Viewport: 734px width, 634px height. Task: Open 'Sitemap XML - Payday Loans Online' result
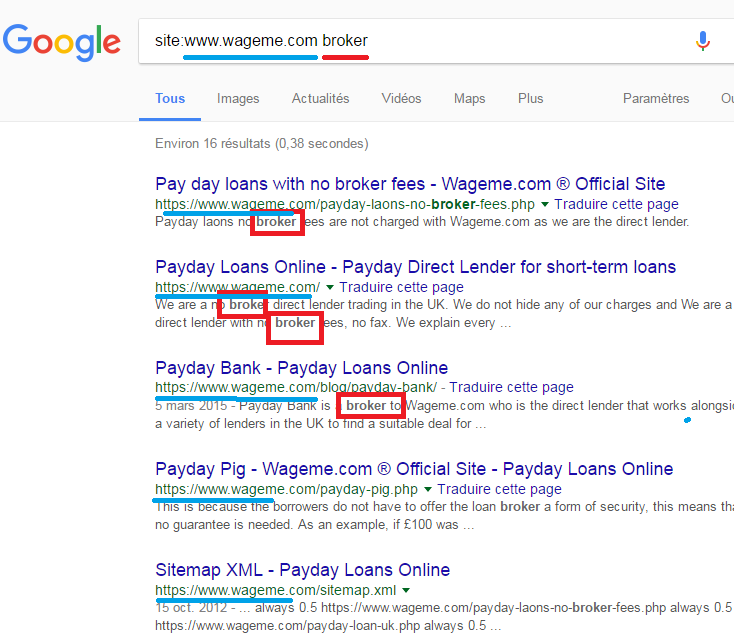click(x=302, y=570)
